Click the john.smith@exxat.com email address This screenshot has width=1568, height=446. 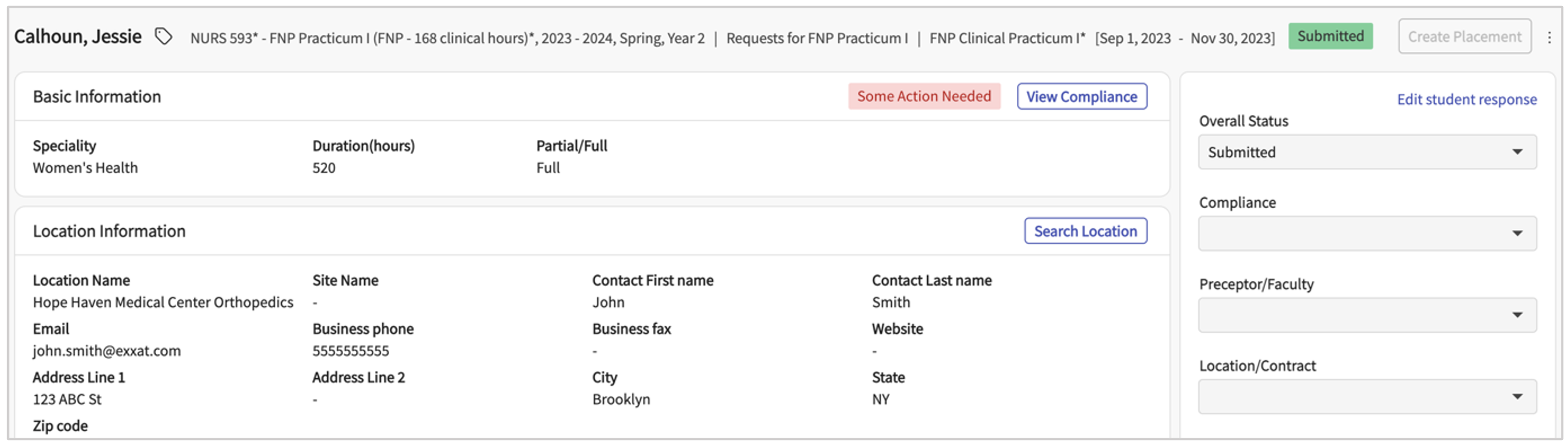point(107,352)
